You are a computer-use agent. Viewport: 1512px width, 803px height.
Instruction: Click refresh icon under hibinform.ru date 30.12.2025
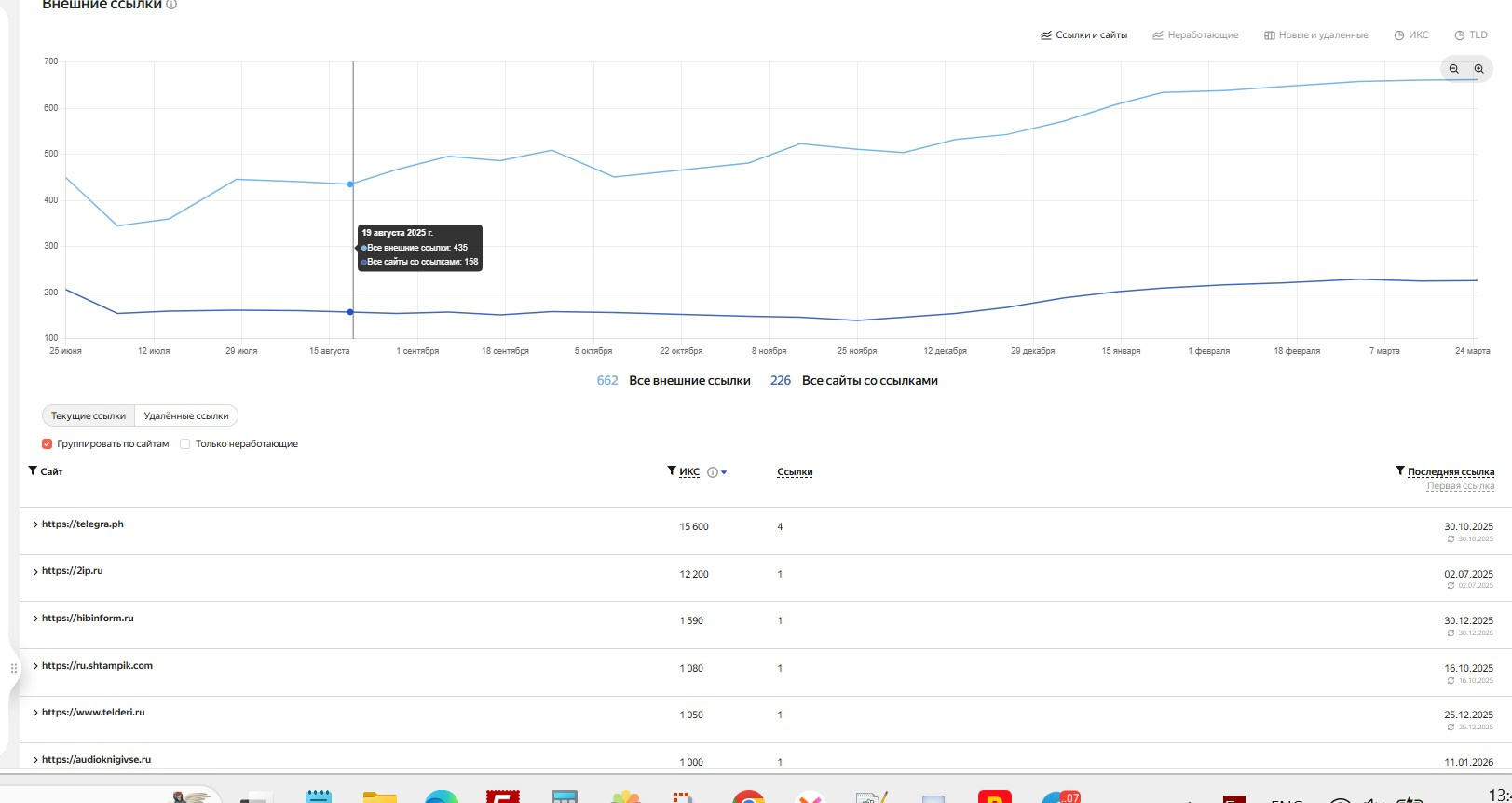(x=1451, y=633)
